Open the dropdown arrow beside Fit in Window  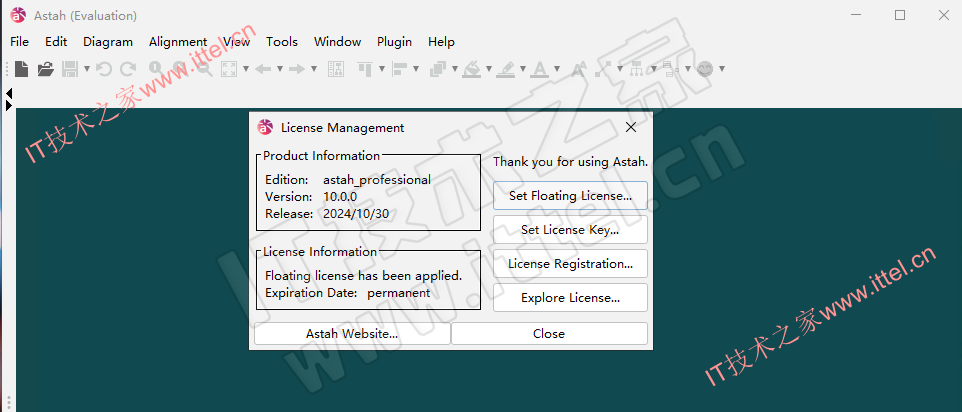tap(246, 69)
